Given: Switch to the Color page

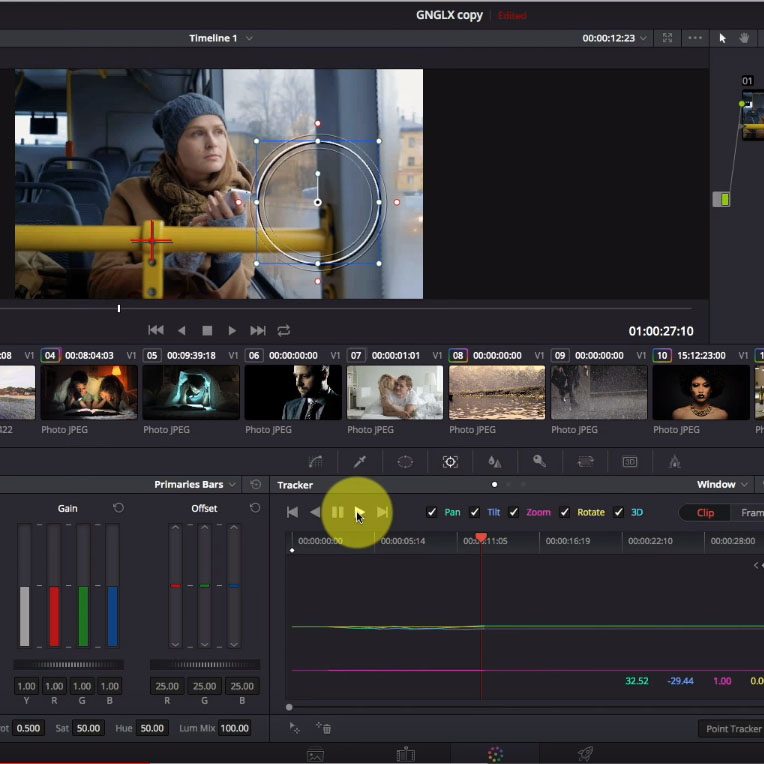Looking at the screenshot, I should pyautogui.click(x=495, y=754).
